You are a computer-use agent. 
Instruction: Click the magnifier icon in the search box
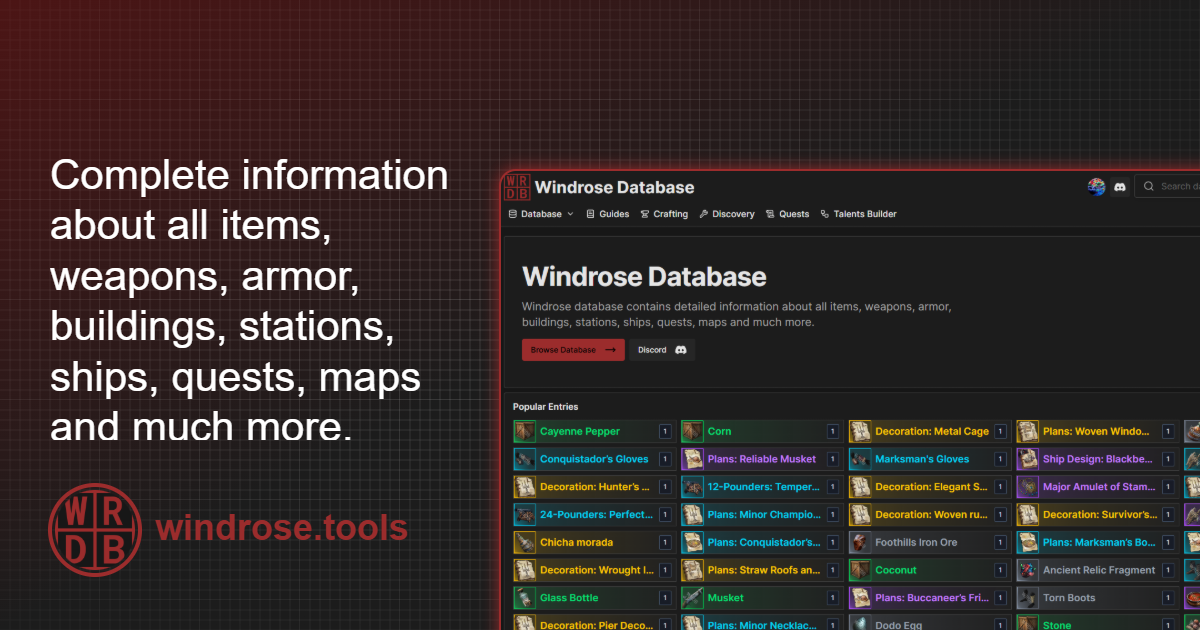pos(1150,186)
